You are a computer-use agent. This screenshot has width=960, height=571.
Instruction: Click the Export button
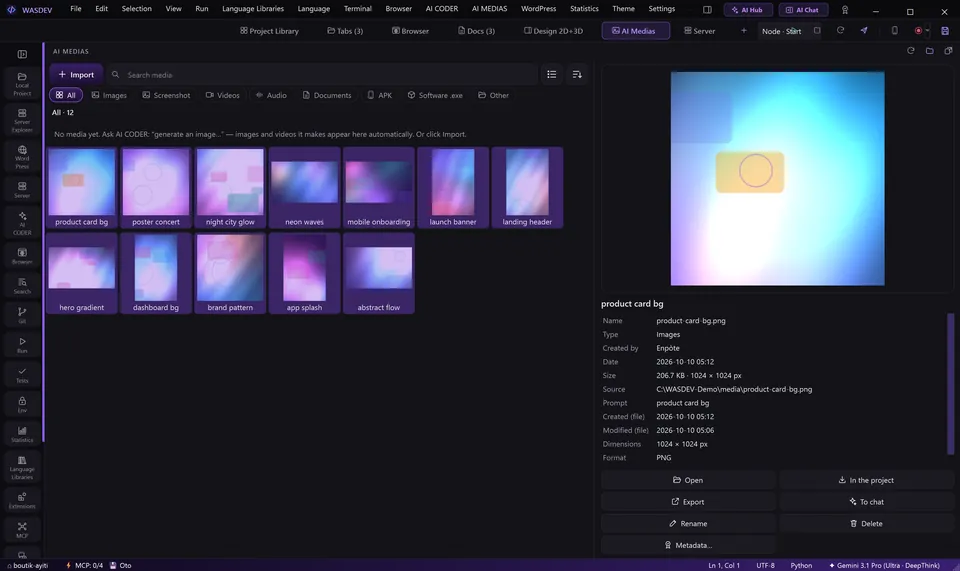(688, 502)
